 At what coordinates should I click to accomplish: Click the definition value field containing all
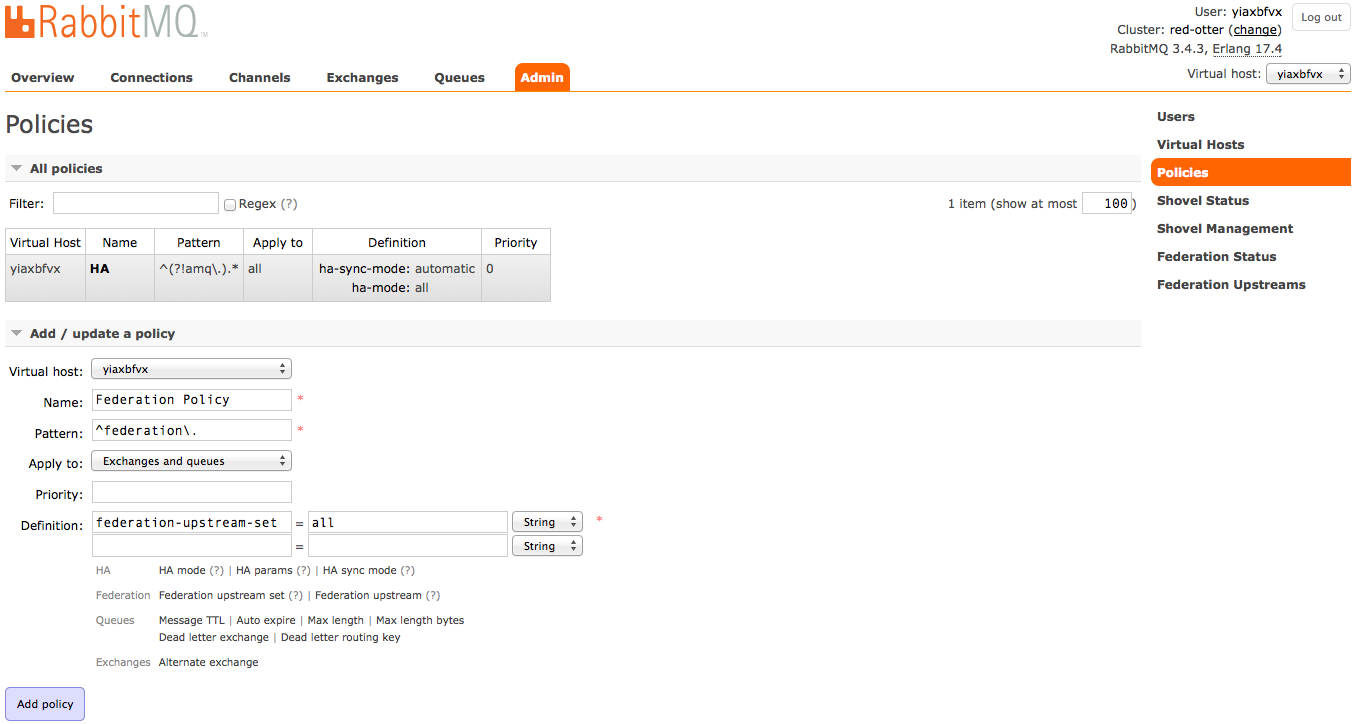[x=408, y=522]
